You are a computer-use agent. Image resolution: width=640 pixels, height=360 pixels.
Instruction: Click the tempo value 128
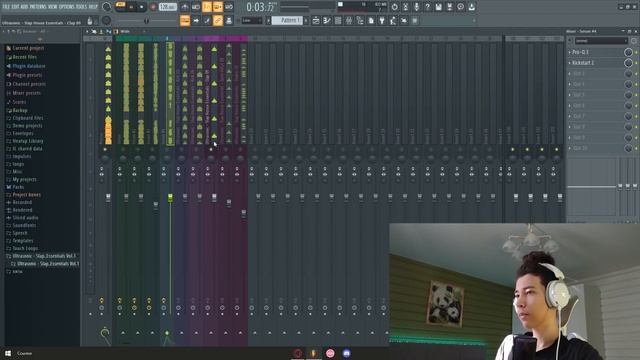click(168, 7)
